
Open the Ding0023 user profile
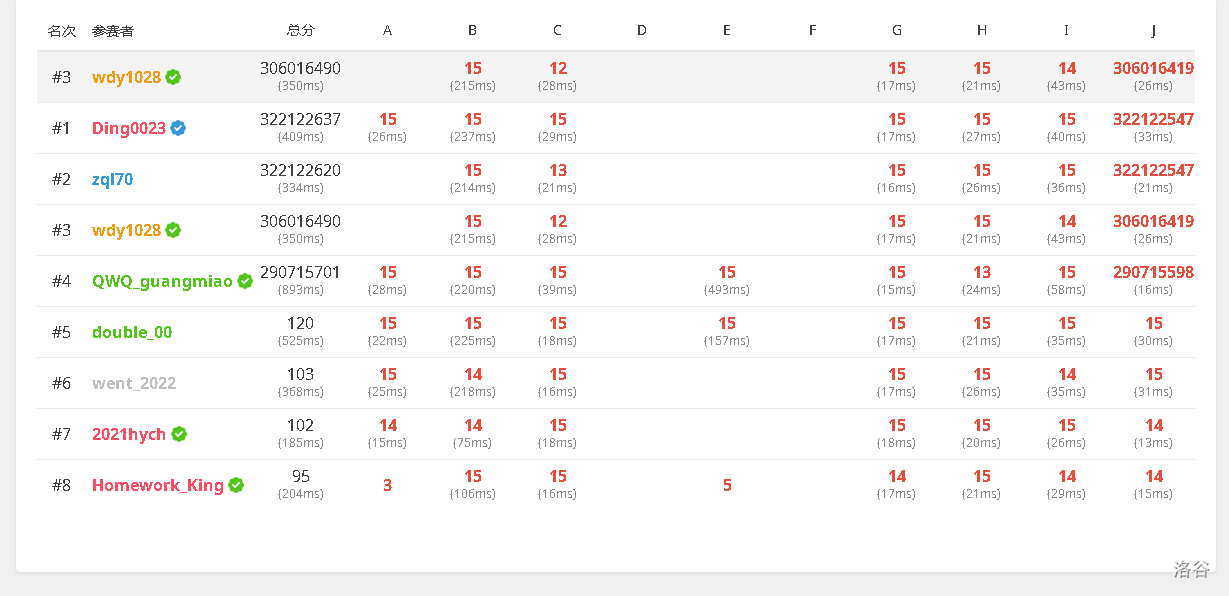(x=129, y=128)
